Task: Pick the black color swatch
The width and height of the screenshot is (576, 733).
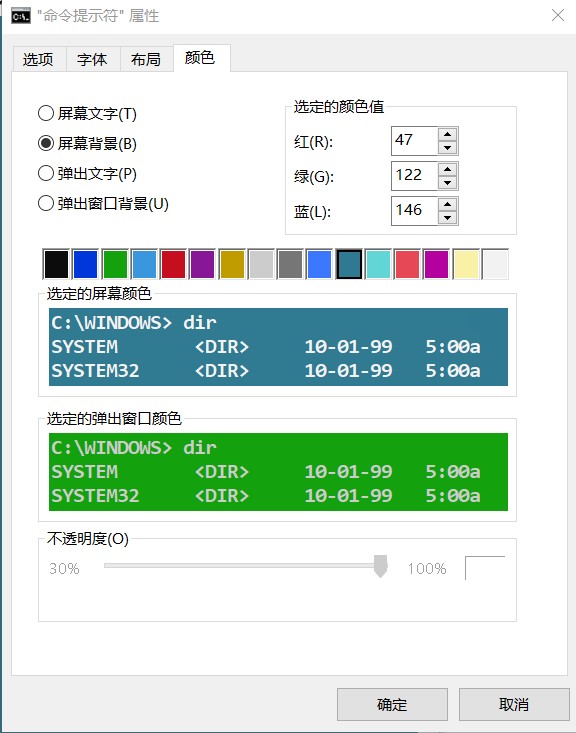Action: point(56,264)
